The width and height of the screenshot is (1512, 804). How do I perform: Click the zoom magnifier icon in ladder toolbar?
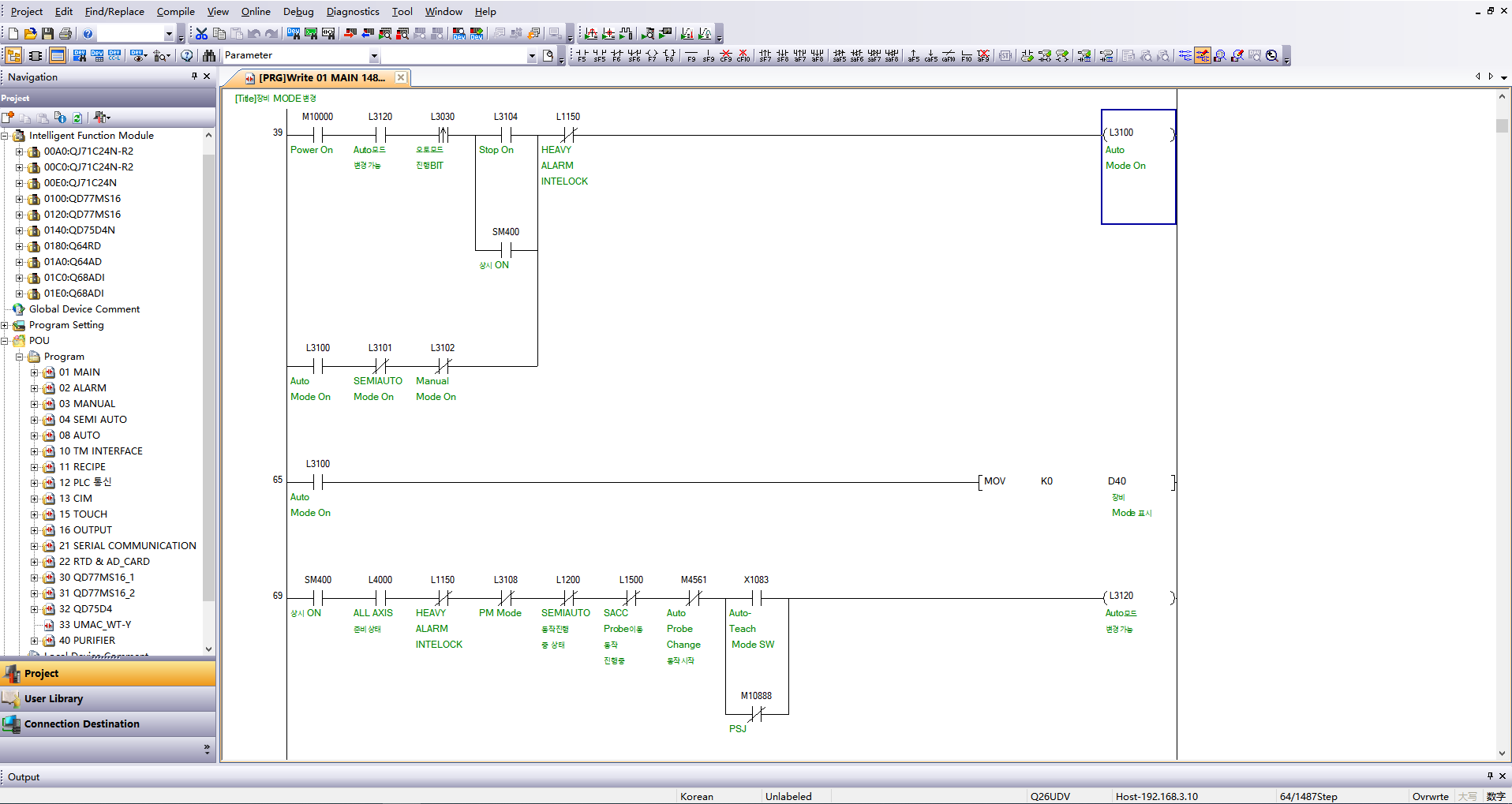pos(1272,55)
